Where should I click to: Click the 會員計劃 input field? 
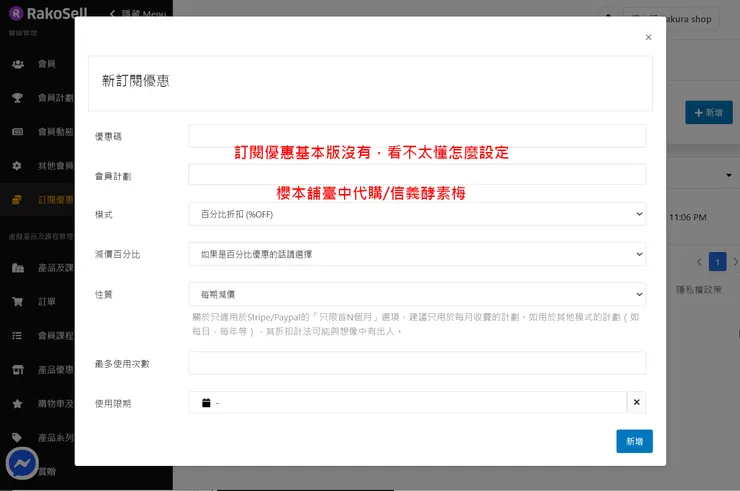[417, 175]
